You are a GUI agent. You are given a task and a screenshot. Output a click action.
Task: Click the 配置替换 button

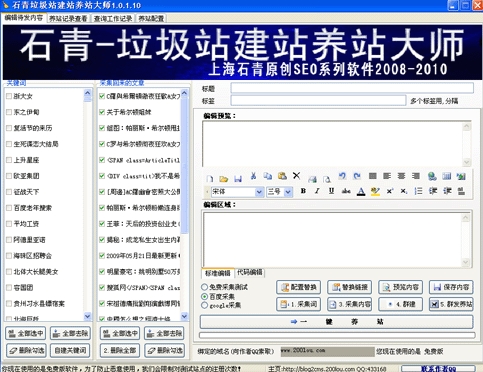[x=298, y=287]
